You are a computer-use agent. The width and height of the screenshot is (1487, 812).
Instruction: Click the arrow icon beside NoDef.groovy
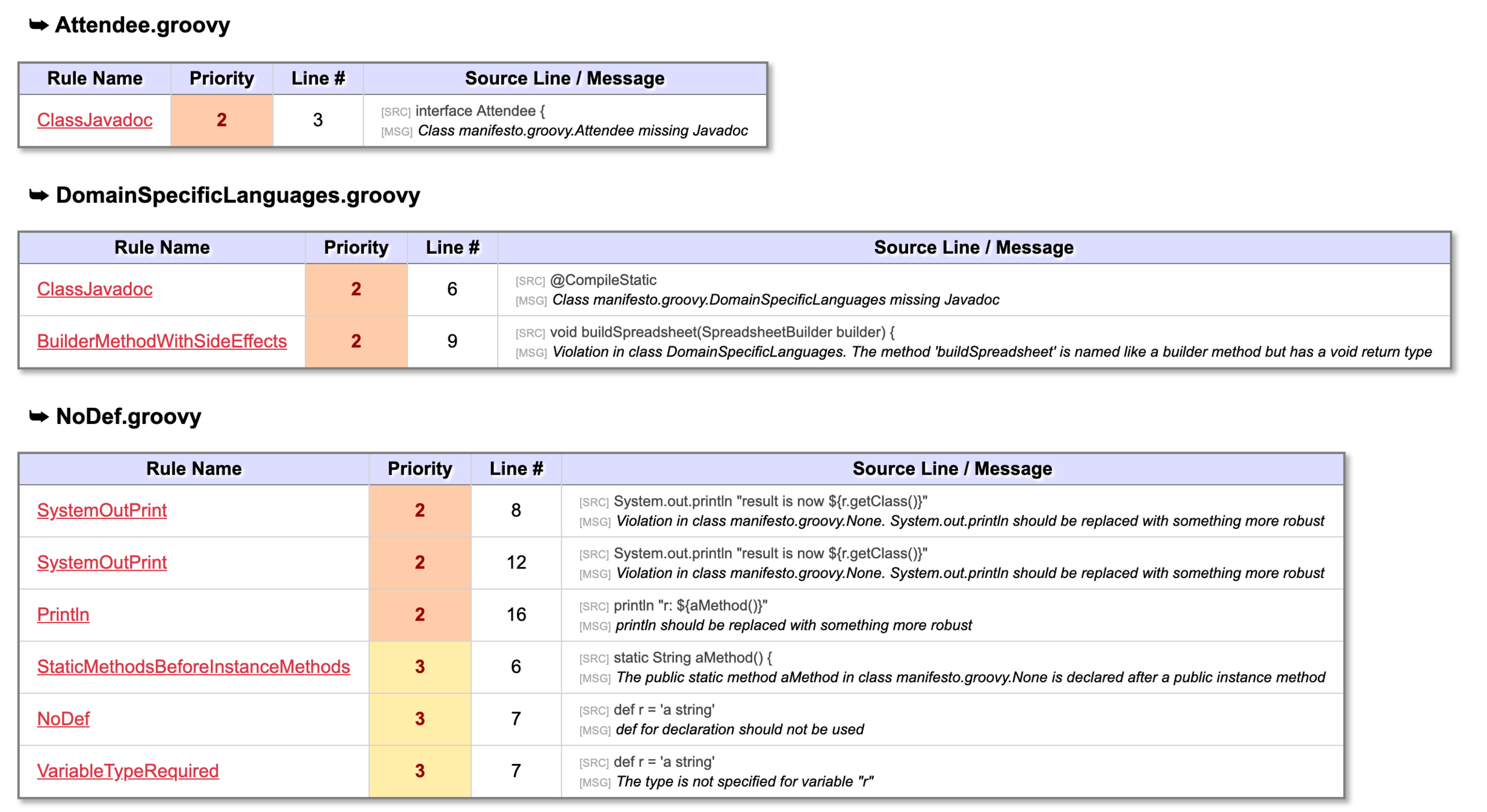click(x=39, y=416)
